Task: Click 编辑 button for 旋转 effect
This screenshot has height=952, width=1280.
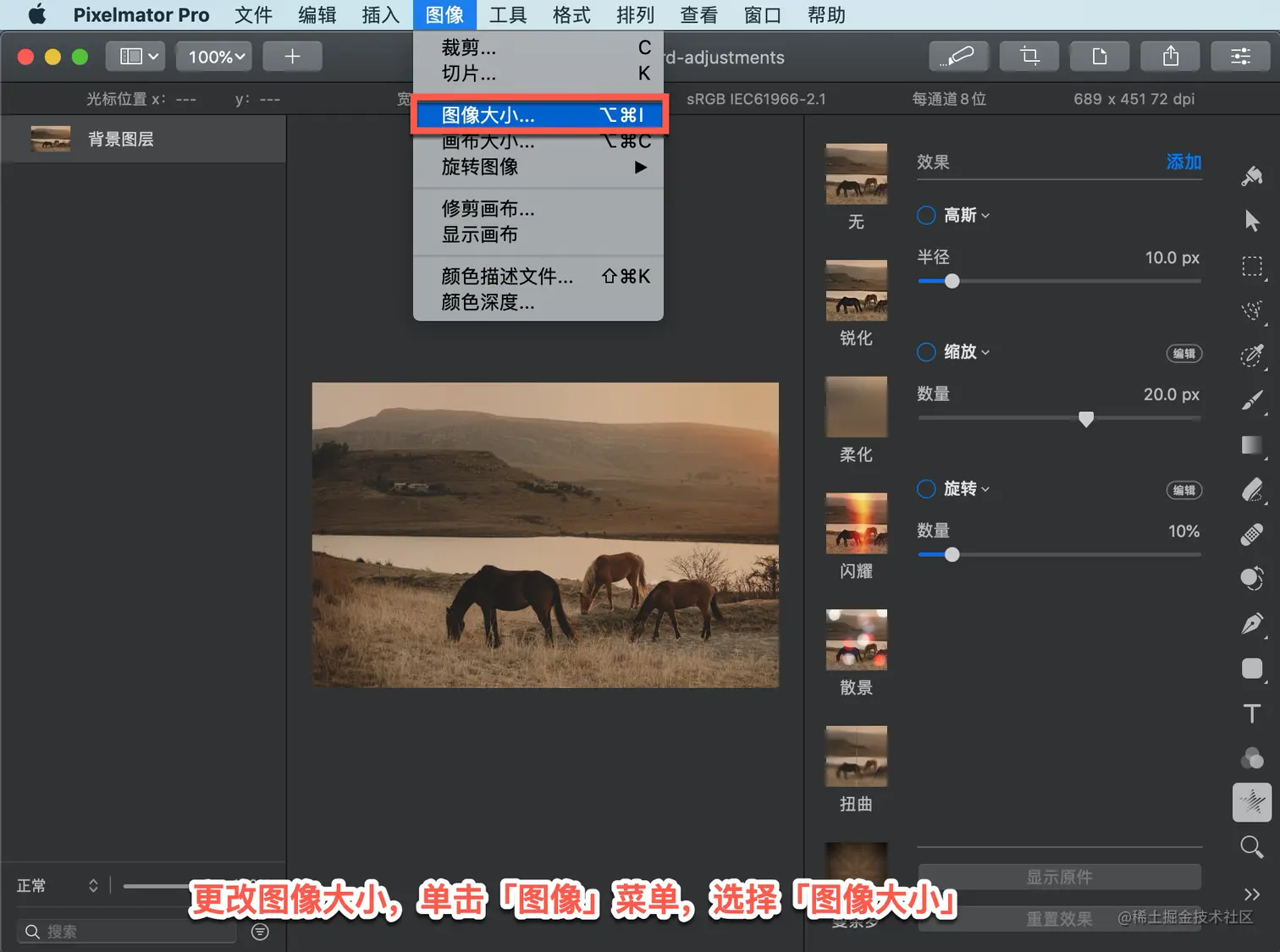Action: tap(1184, 490)
